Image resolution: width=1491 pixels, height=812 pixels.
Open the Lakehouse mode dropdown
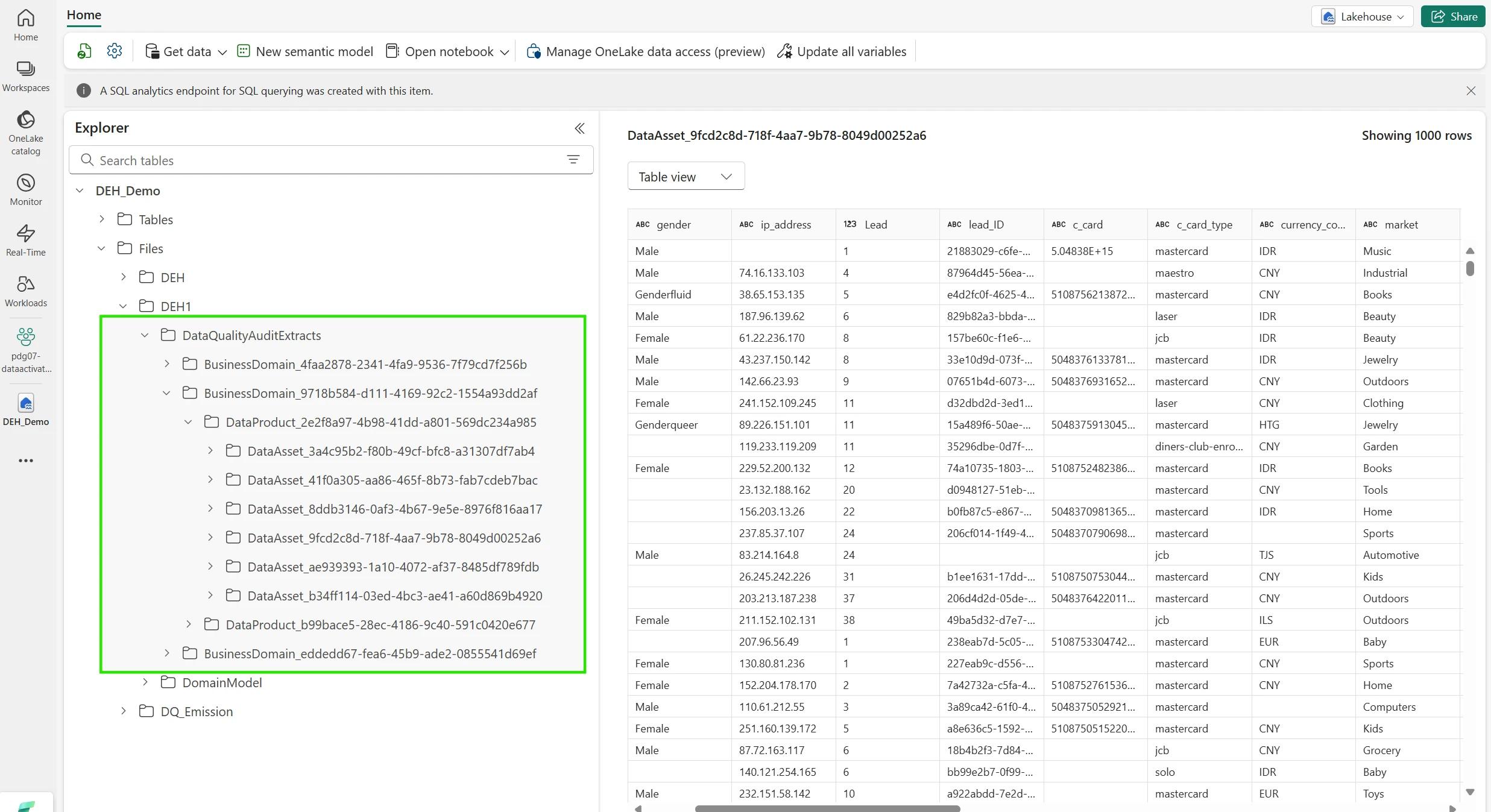1362,16
